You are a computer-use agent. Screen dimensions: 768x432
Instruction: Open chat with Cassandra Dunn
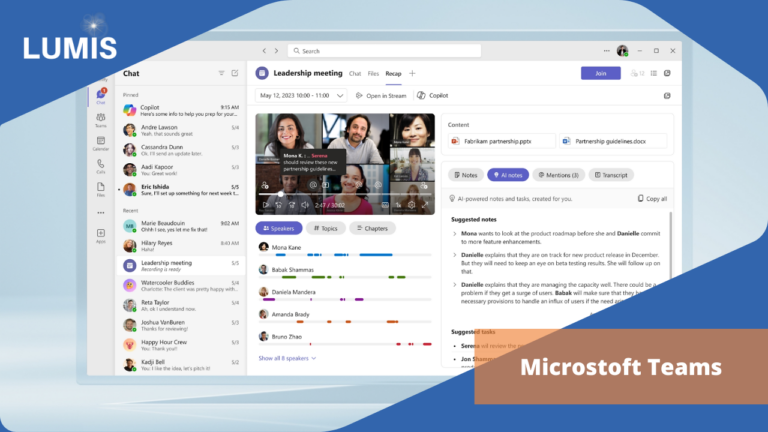click(181, 150)
